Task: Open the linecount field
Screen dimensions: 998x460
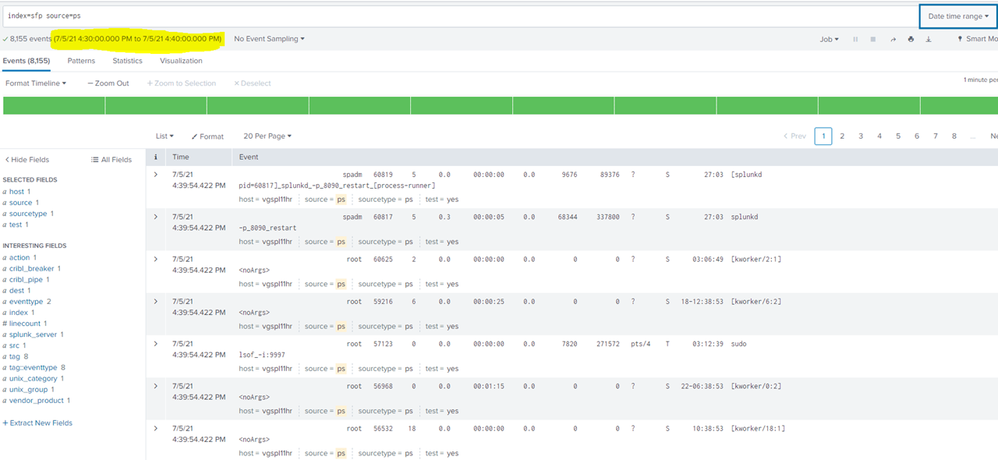Action: 27,324
